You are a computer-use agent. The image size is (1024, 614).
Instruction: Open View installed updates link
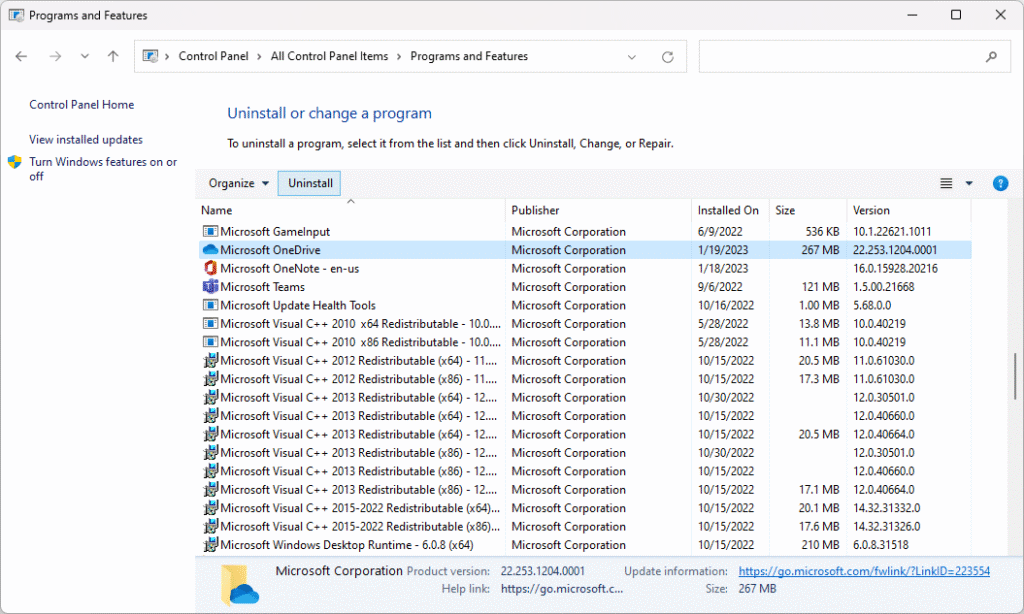[86, 139]
